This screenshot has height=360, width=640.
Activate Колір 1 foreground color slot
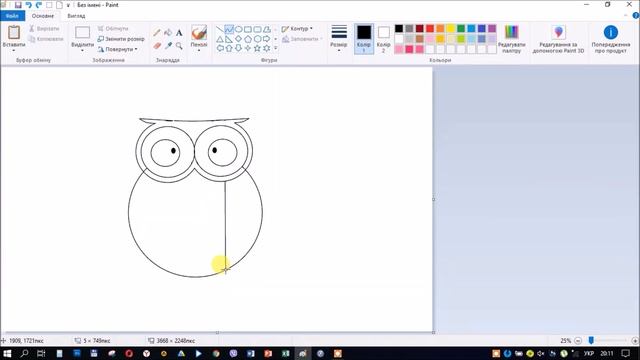(364, 39)
